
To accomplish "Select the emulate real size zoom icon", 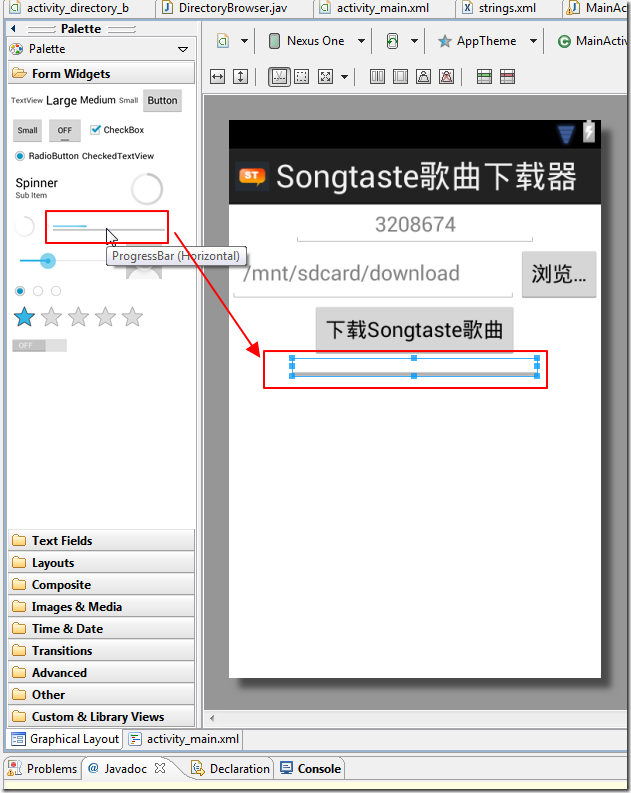I will coord(302,77).
